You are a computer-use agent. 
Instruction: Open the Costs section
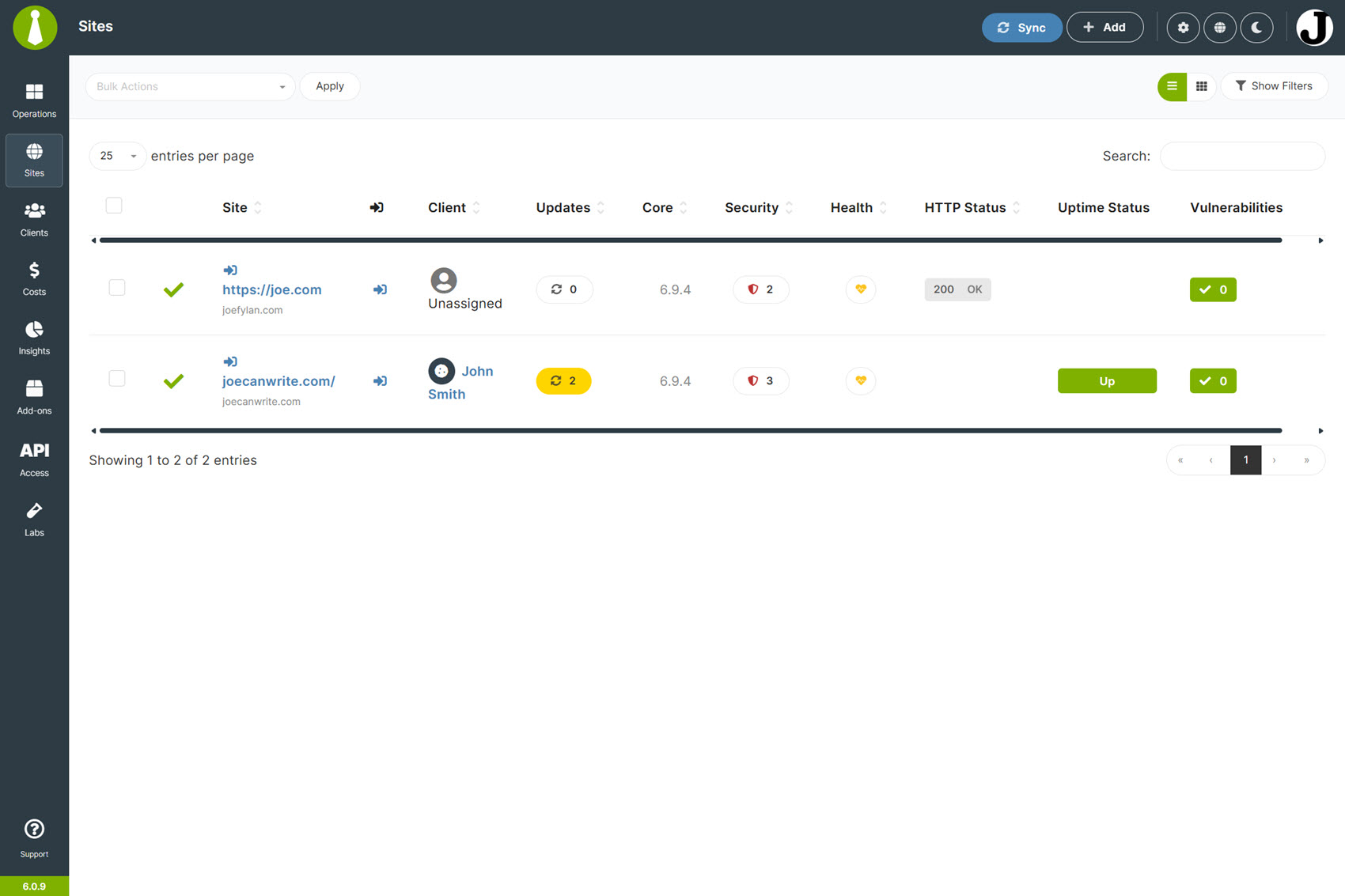34,278
